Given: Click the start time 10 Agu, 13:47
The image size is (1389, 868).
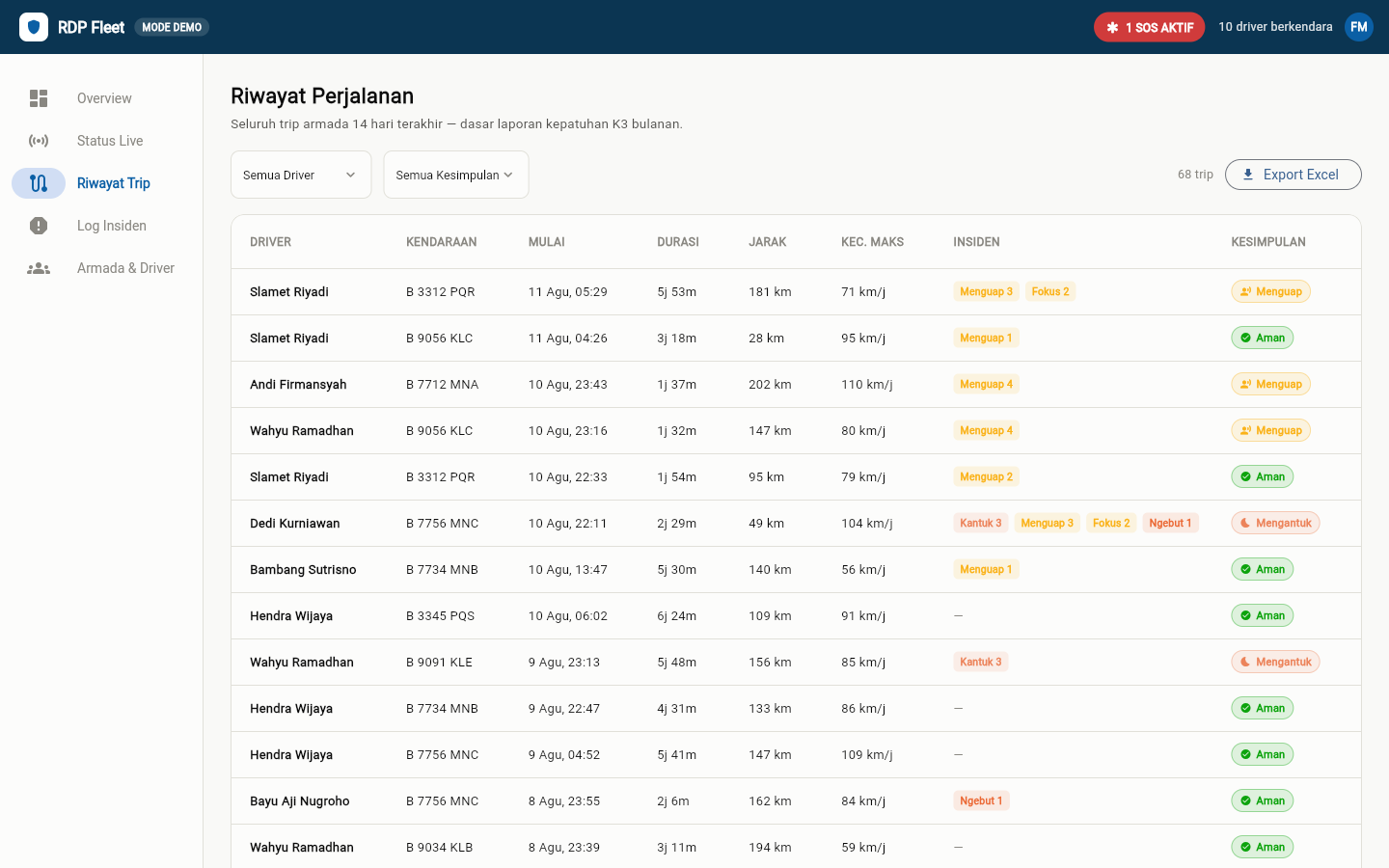Looking at the screenshot, I should 568,569.
